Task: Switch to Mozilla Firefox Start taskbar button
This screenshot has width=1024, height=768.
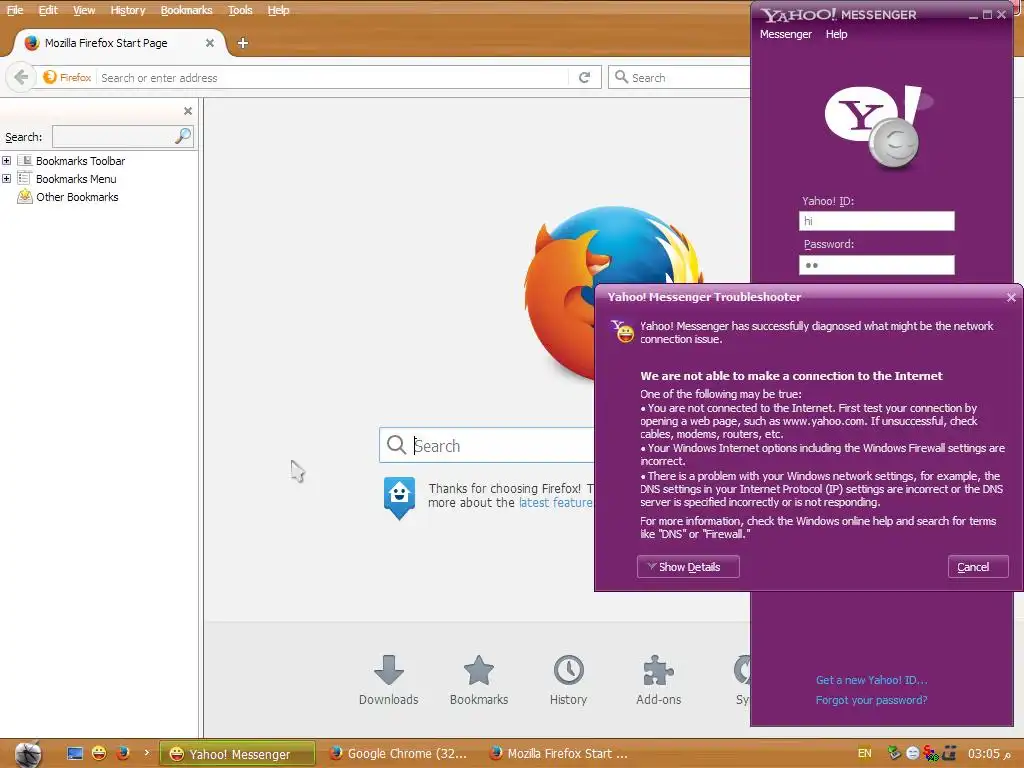Action: 560,754
